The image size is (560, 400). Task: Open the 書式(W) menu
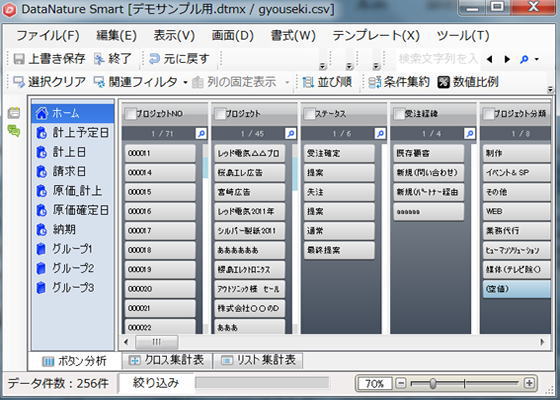click(x=293, y=36)
